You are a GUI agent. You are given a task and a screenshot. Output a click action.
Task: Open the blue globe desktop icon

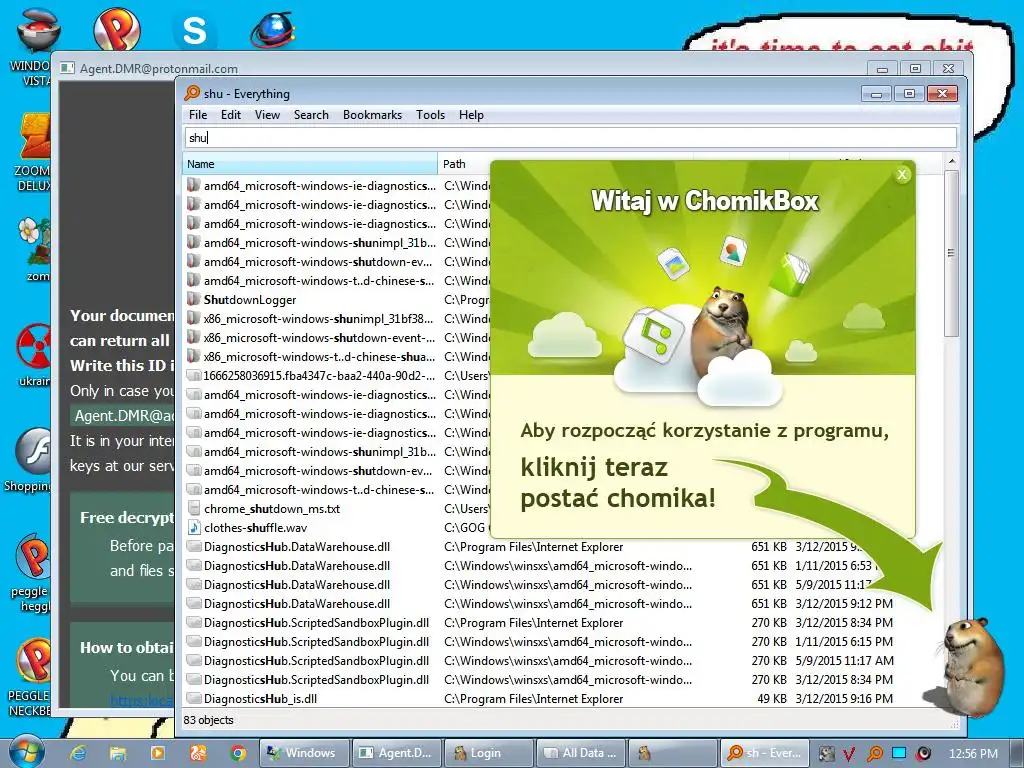273,29
